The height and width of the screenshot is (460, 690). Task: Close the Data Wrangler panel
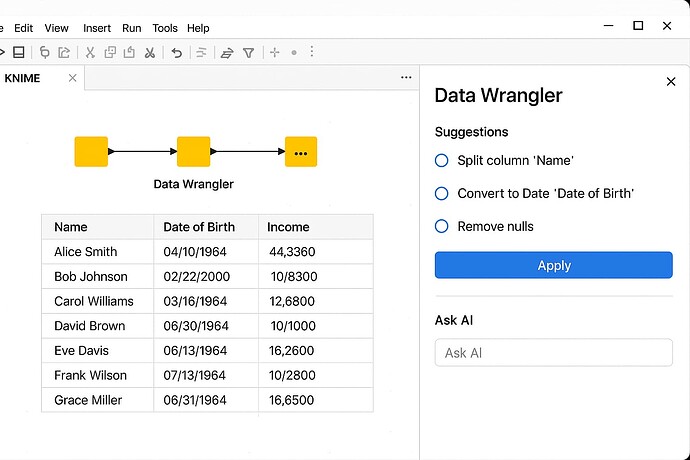[x=671, y=81]
